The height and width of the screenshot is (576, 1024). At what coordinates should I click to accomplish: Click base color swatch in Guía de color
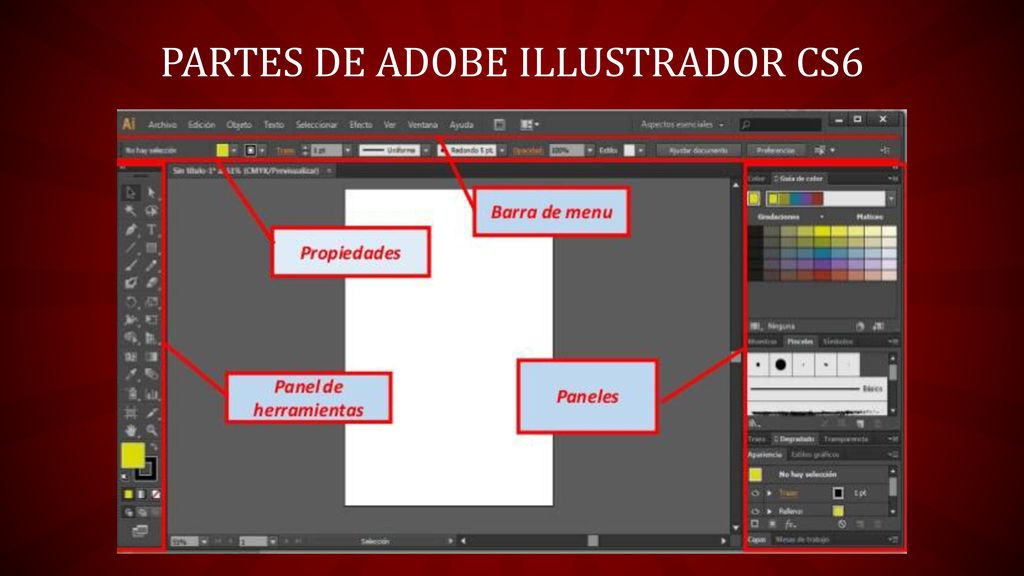(x=754, y=199)
